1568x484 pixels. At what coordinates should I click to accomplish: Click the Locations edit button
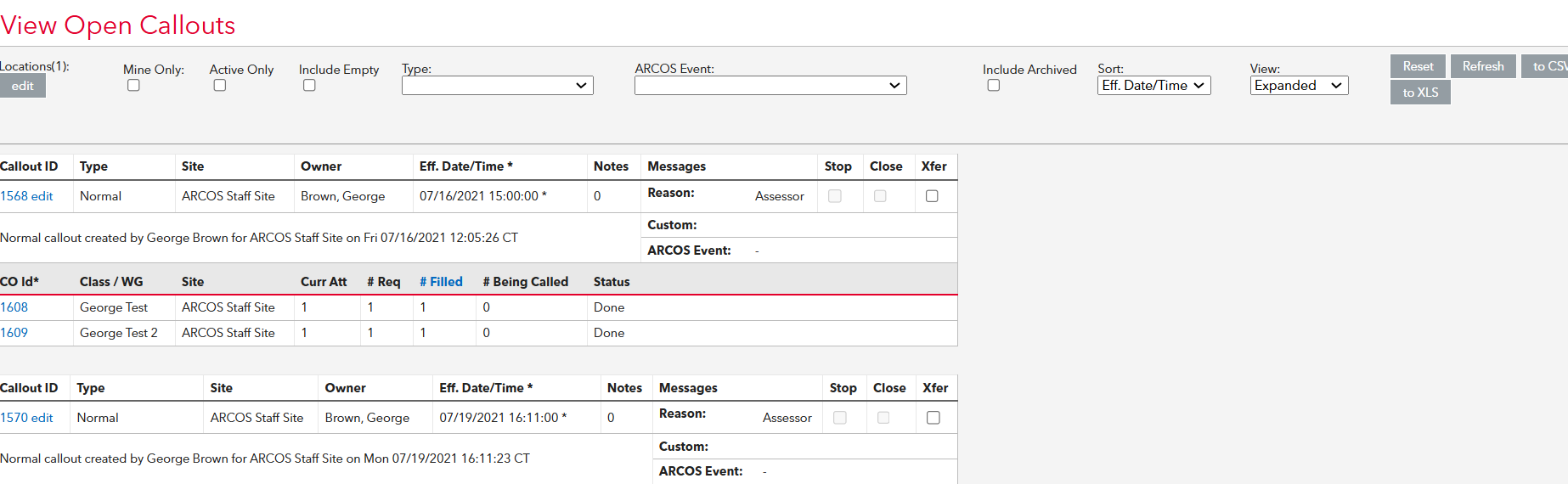pyautogui.click(x=23, y=86)
